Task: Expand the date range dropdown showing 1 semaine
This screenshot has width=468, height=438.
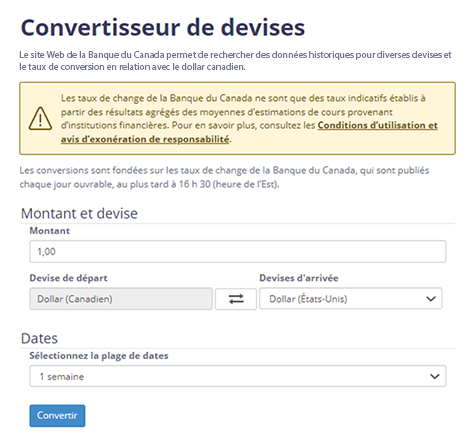Action: point(238,376)
